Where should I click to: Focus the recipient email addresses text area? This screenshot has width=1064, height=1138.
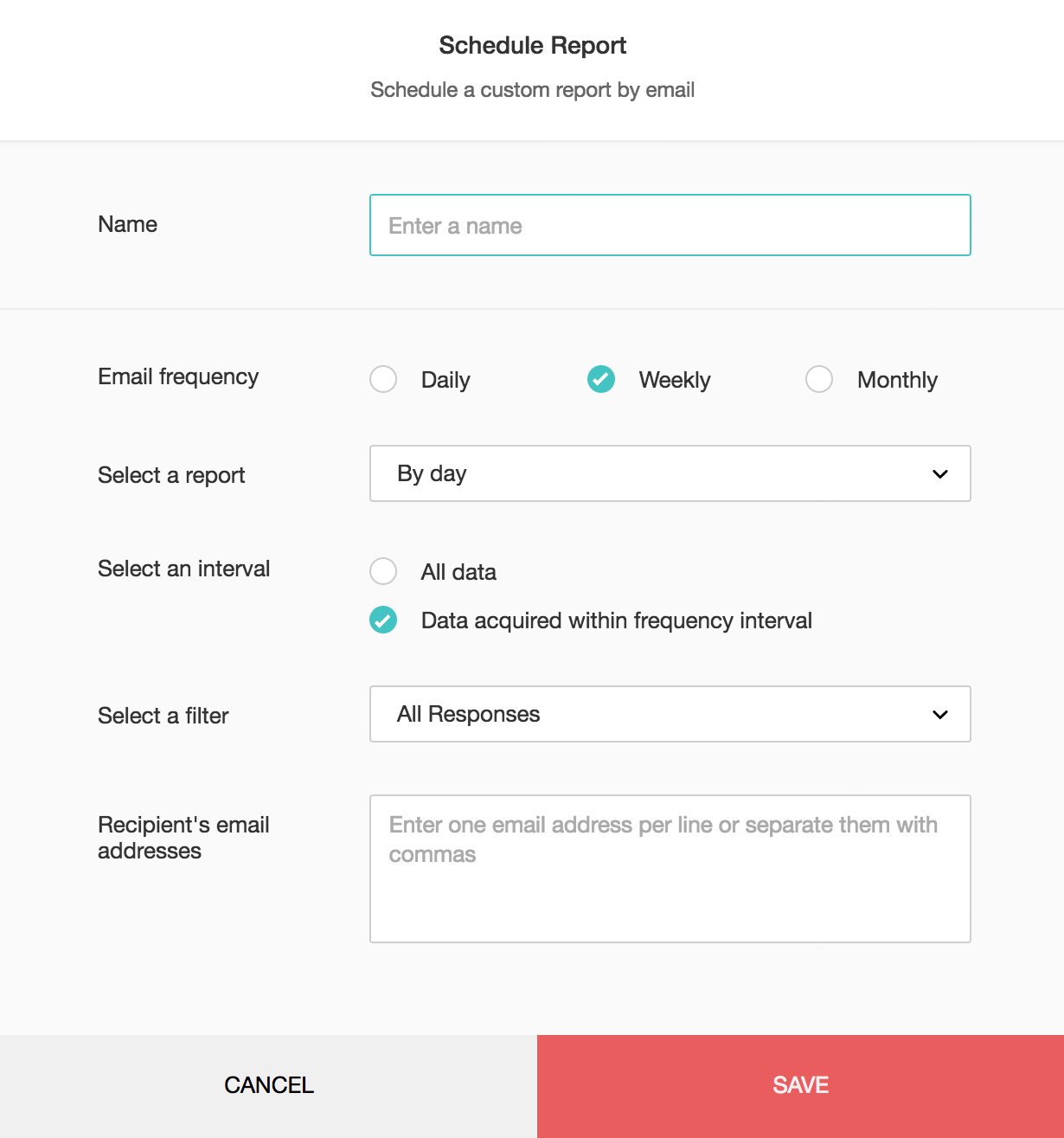click(670, 868)
